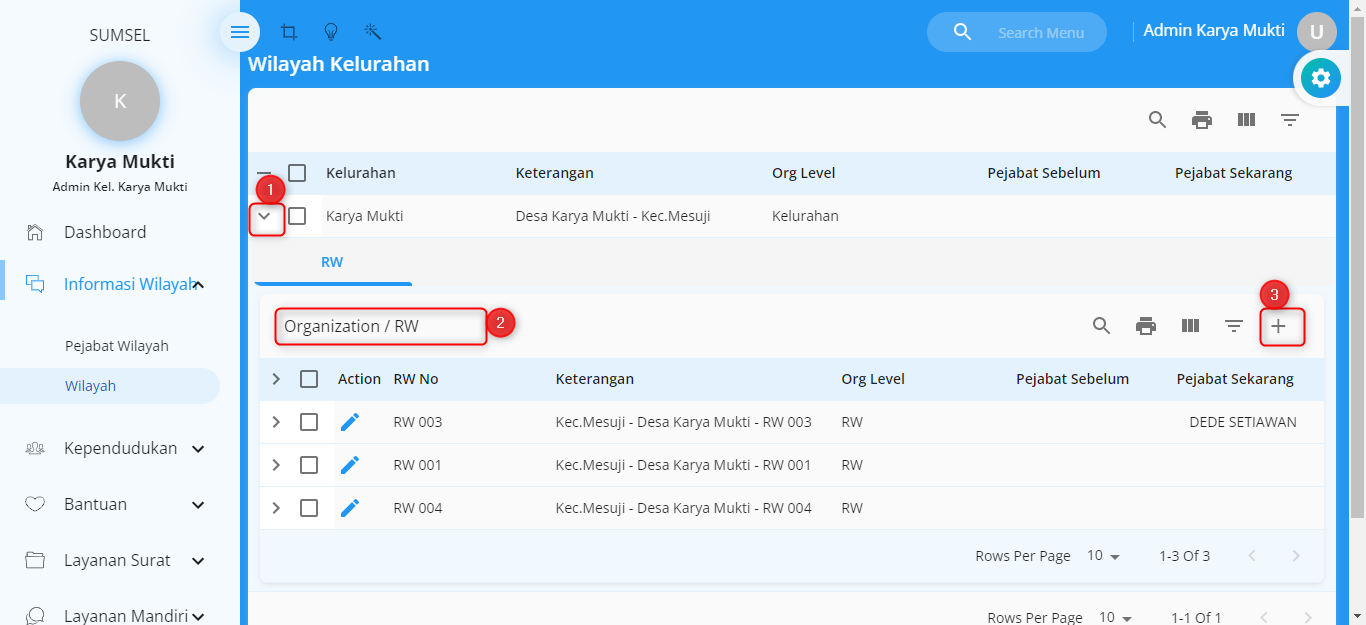1366x625 pixels.
Task: Go to Dashboard in sidebar
Action: click(105, 232)
